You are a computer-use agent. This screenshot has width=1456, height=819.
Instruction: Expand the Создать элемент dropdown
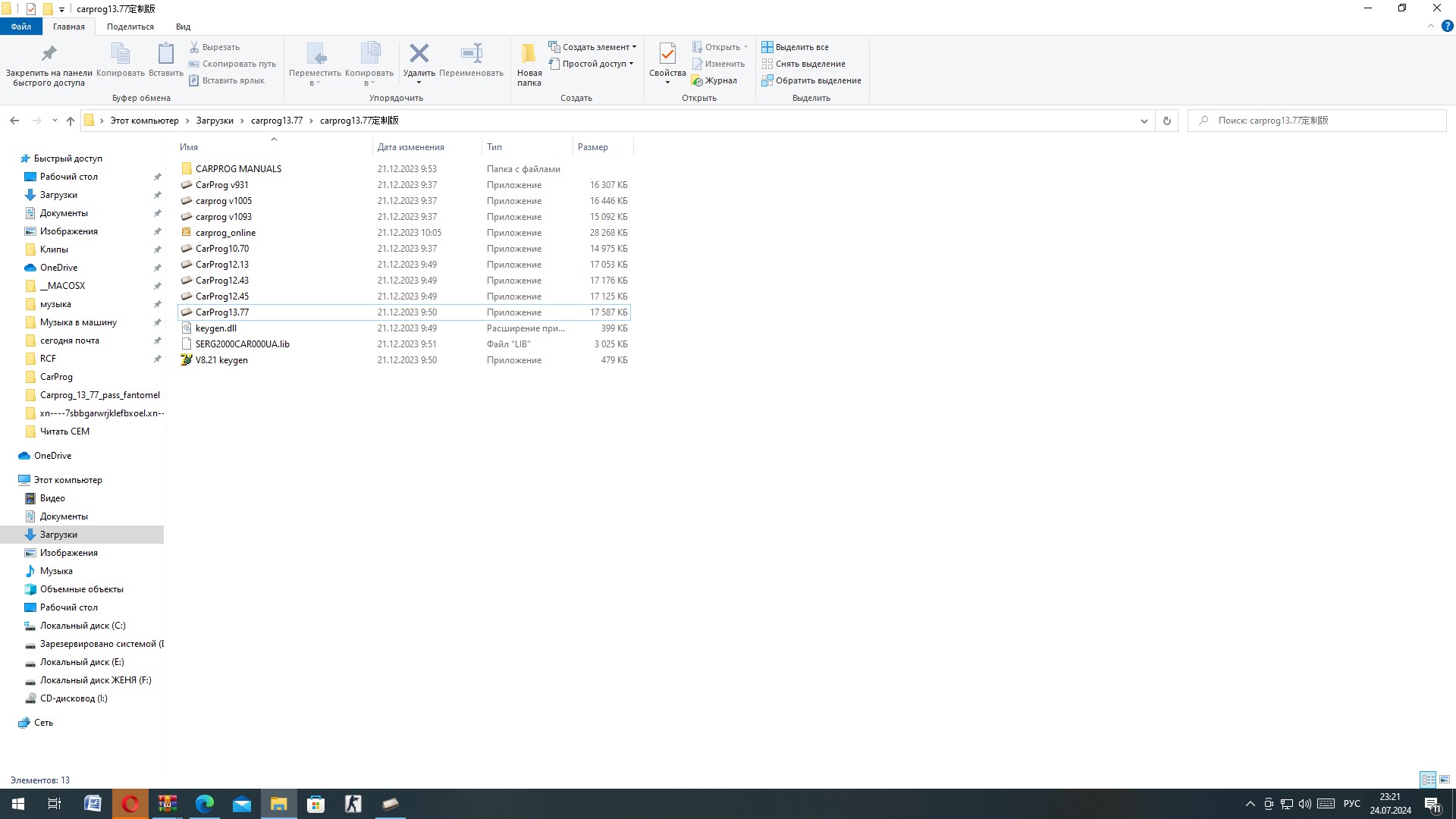click(634, 47)
